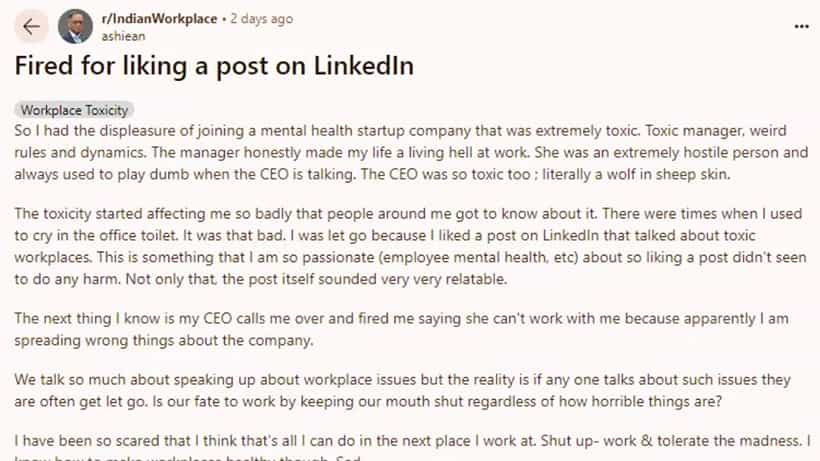Screen dimensions: 820x461
Task: Filter by the Workplace Toxicity flair
Action: (74, 110)
